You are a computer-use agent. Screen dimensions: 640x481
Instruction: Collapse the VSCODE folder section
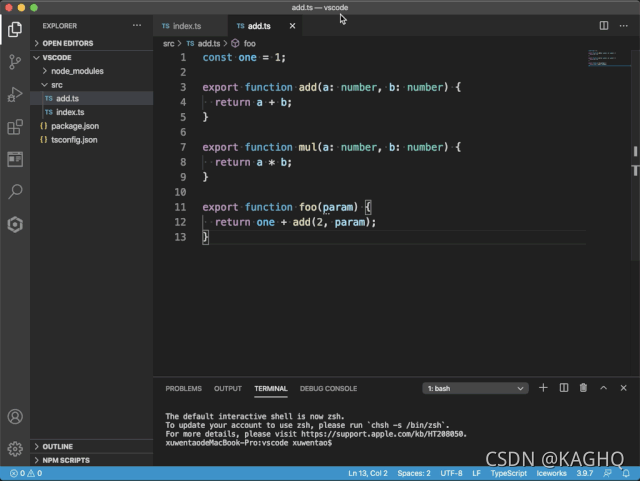(x=92, y=58)
